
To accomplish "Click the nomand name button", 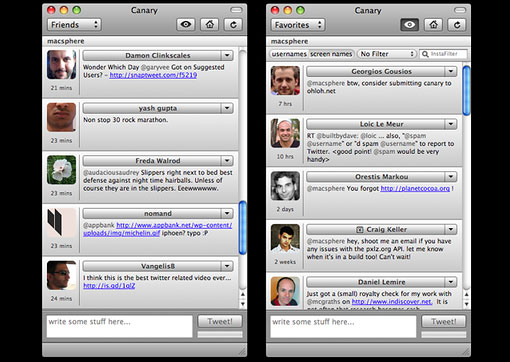I will 152,213.
